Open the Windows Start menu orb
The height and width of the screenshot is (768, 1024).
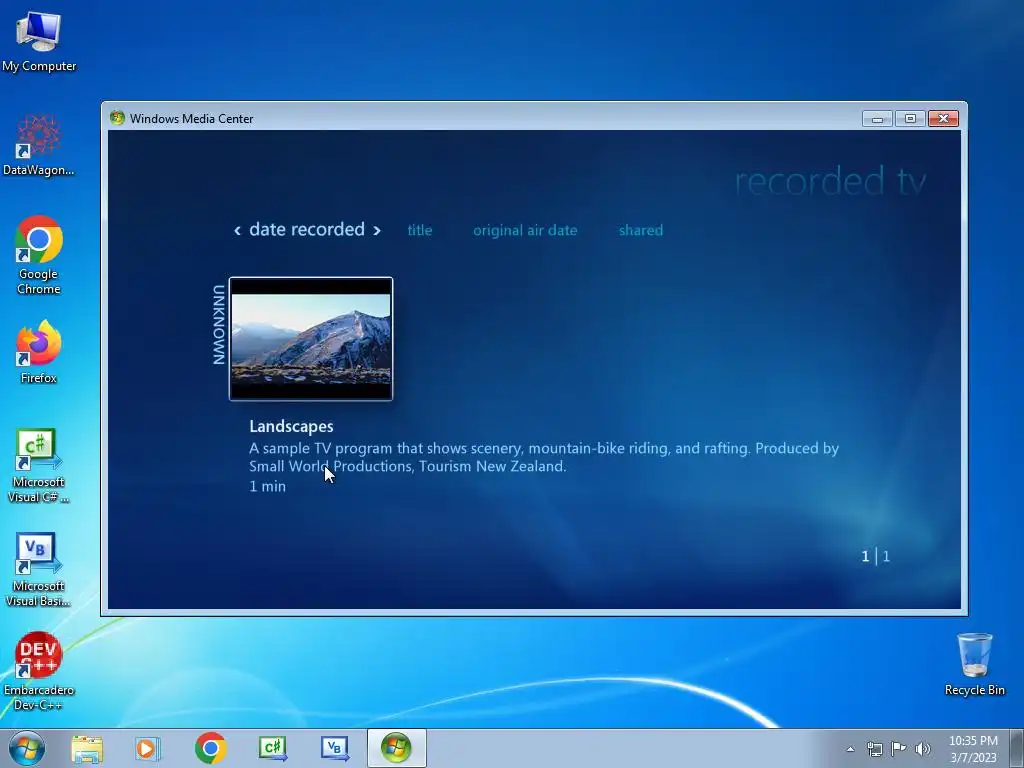pos(27,748)
